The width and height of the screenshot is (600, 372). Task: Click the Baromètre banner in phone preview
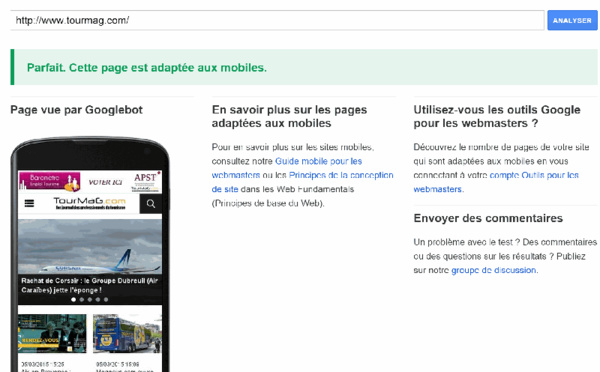coord(49,181)
